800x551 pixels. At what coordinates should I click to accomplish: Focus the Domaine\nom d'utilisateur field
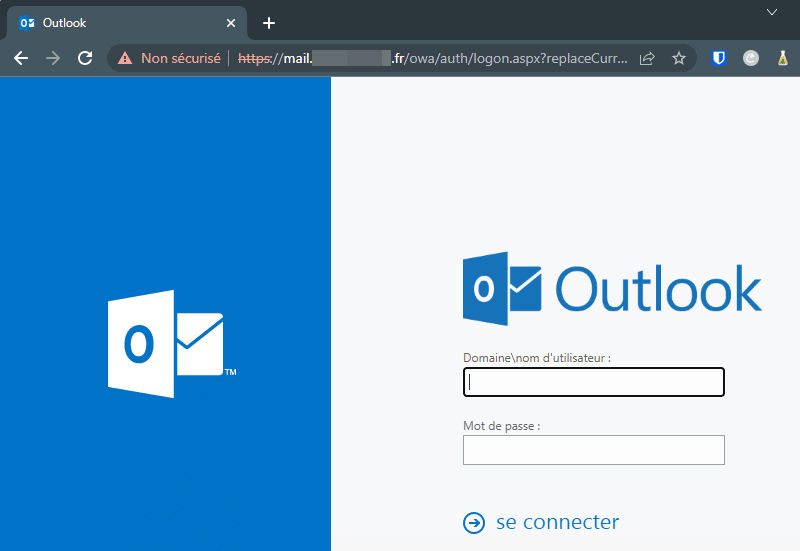pyautogui.click(x=594, y=382)
